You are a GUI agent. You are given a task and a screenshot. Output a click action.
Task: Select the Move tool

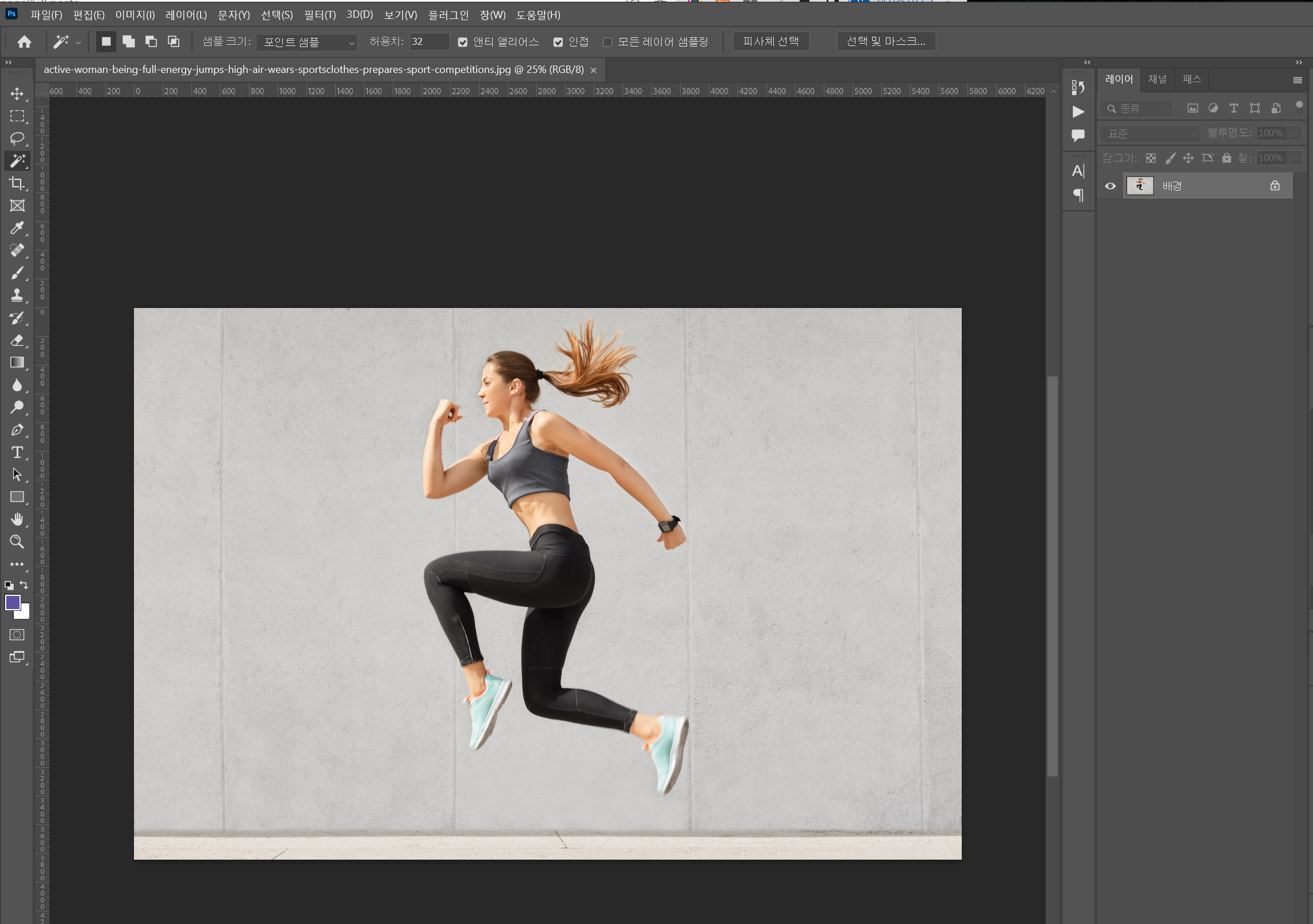[17, 94]
